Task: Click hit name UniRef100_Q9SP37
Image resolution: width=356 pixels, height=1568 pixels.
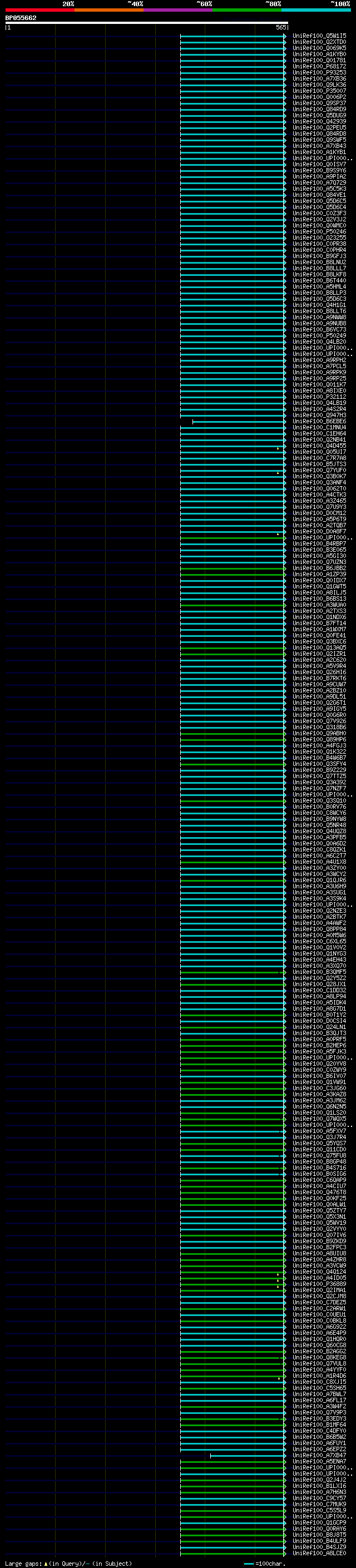Action: coord(319,103)
